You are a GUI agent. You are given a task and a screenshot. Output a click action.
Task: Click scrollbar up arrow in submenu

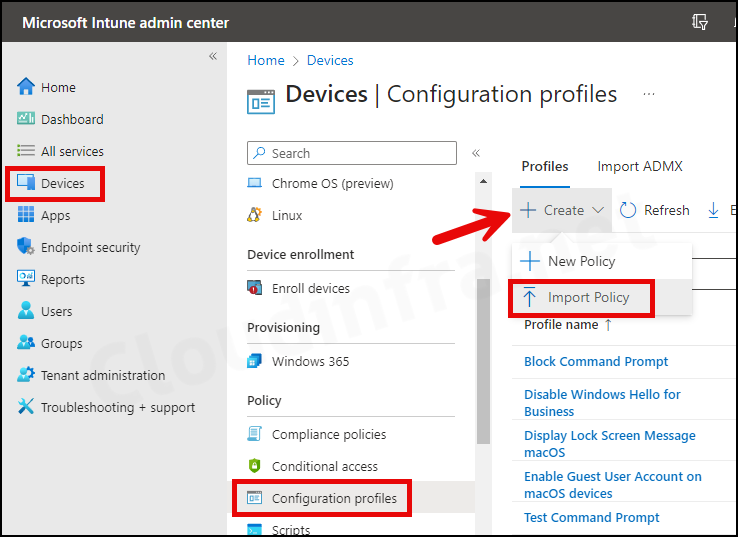tap(483, 181)
